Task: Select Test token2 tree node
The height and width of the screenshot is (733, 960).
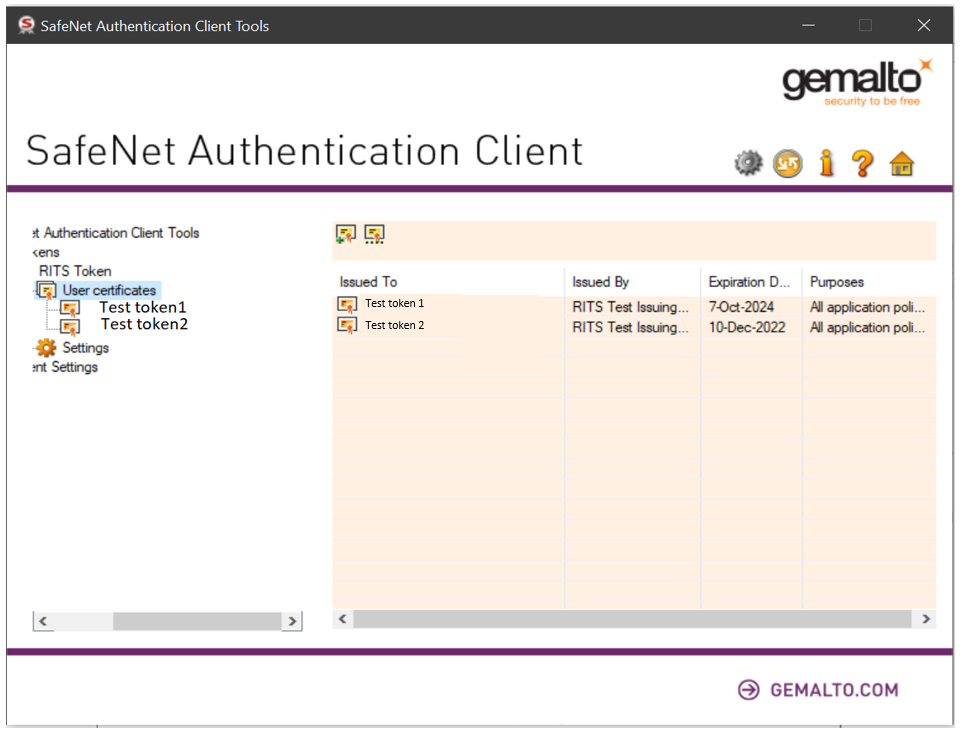Action: click(x=144, y=324)
